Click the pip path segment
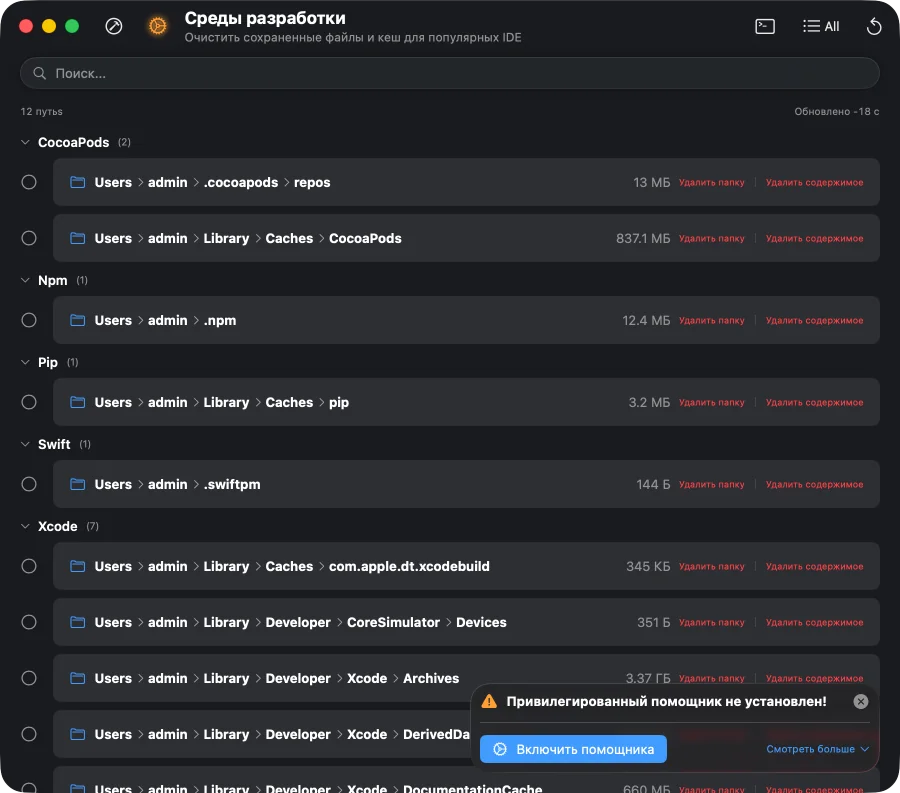Screen dimensions: 900x793 point(339,403)
